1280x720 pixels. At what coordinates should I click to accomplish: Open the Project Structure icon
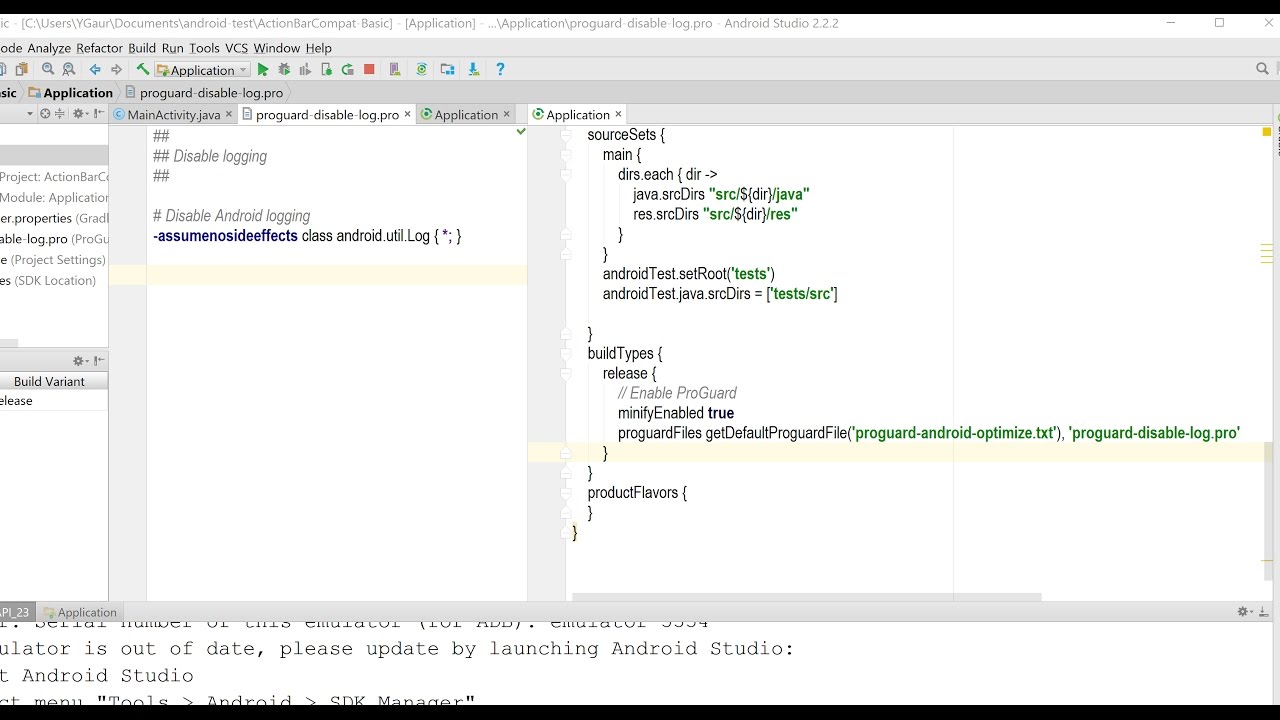[x=447, y=70]
